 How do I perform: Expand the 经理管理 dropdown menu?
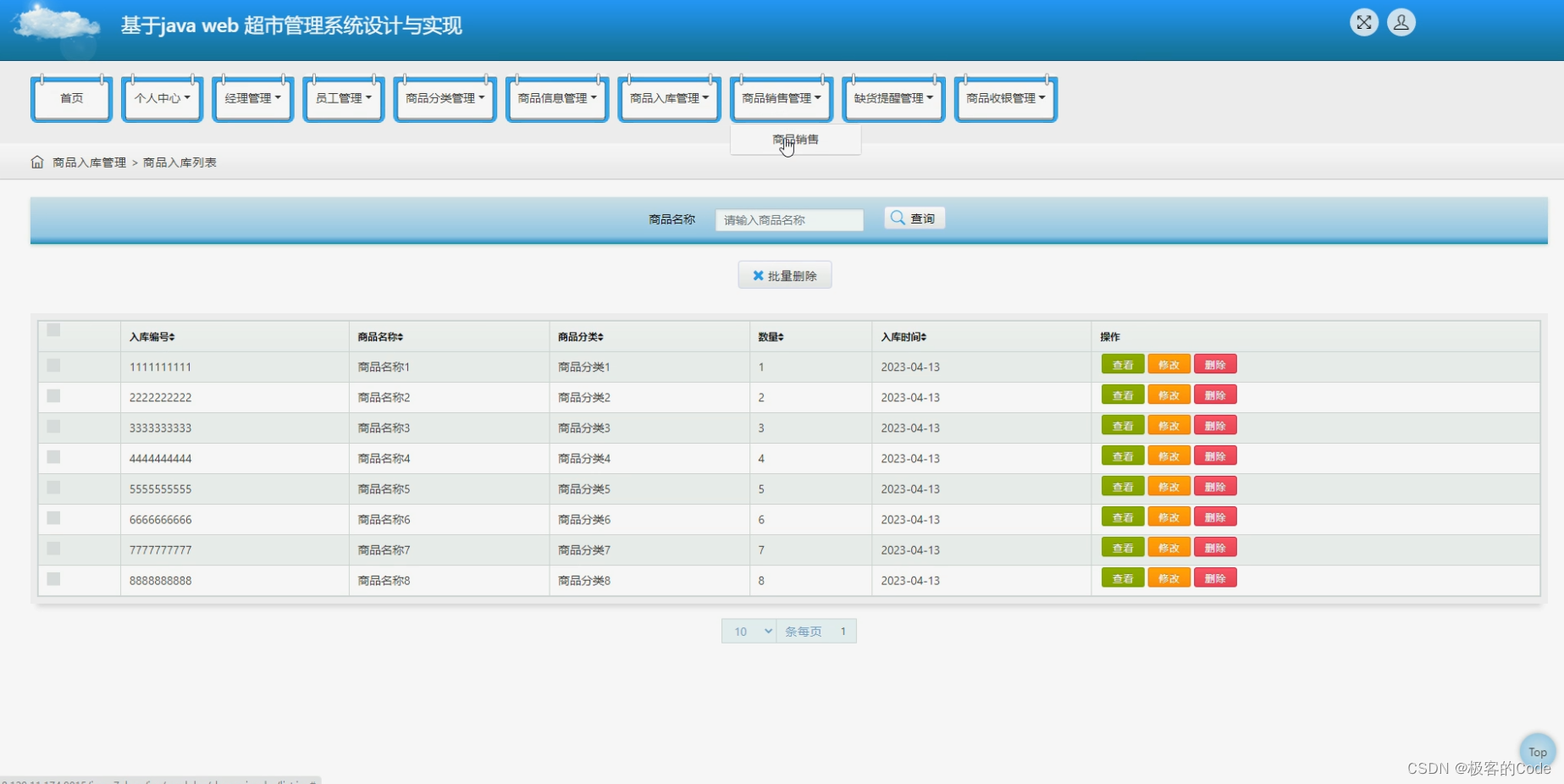(252, 99)
